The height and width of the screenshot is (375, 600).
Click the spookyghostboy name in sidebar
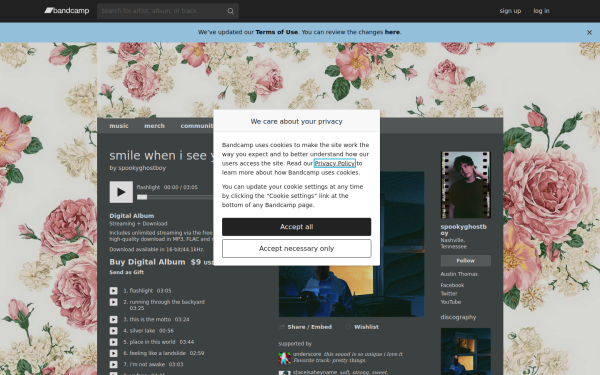(463, 230)
